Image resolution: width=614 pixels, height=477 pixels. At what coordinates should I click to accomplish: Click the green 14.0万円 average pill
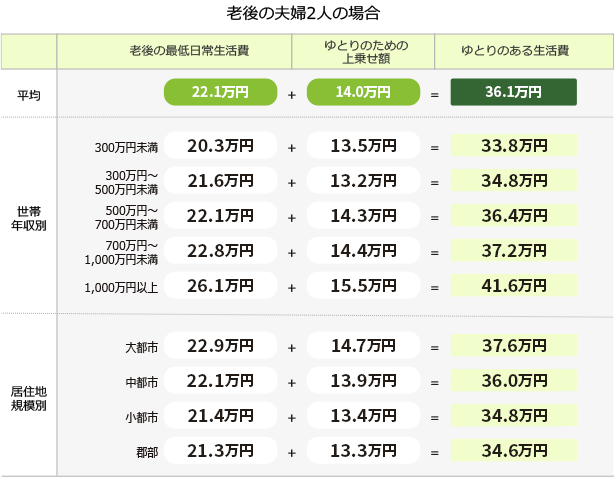pyautogui.click(x=363, y=92)
